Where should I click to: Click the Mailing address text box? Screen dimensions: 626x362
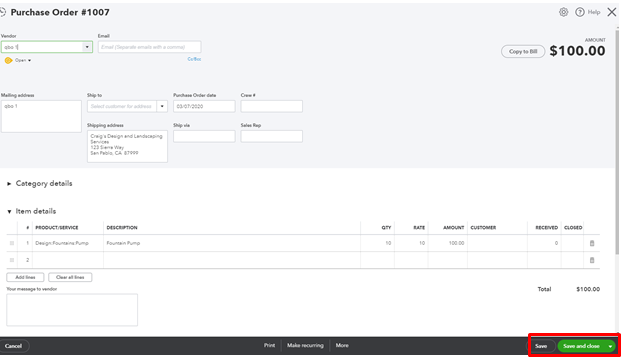click(42, 116)
